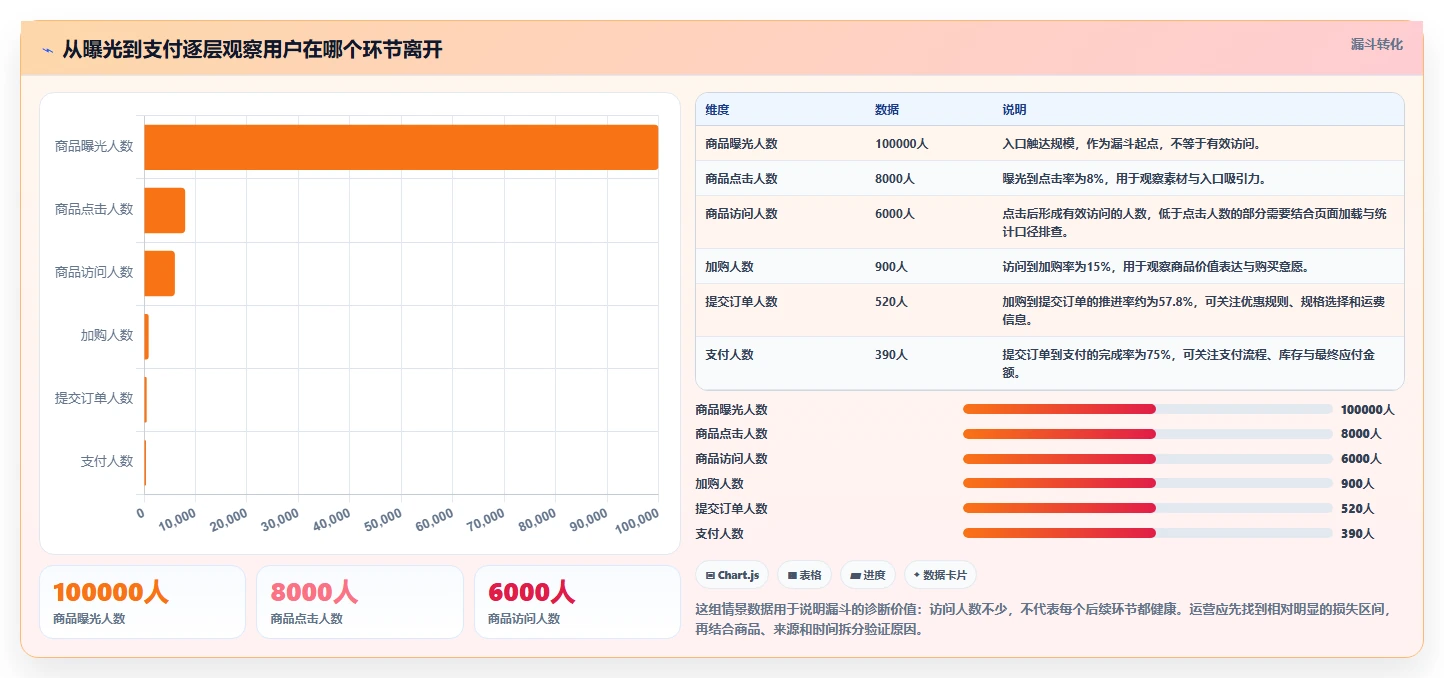Click the 50,000 x-axis tick label
The width and height of the screenshot is (1444, 678).
point(383,520)
